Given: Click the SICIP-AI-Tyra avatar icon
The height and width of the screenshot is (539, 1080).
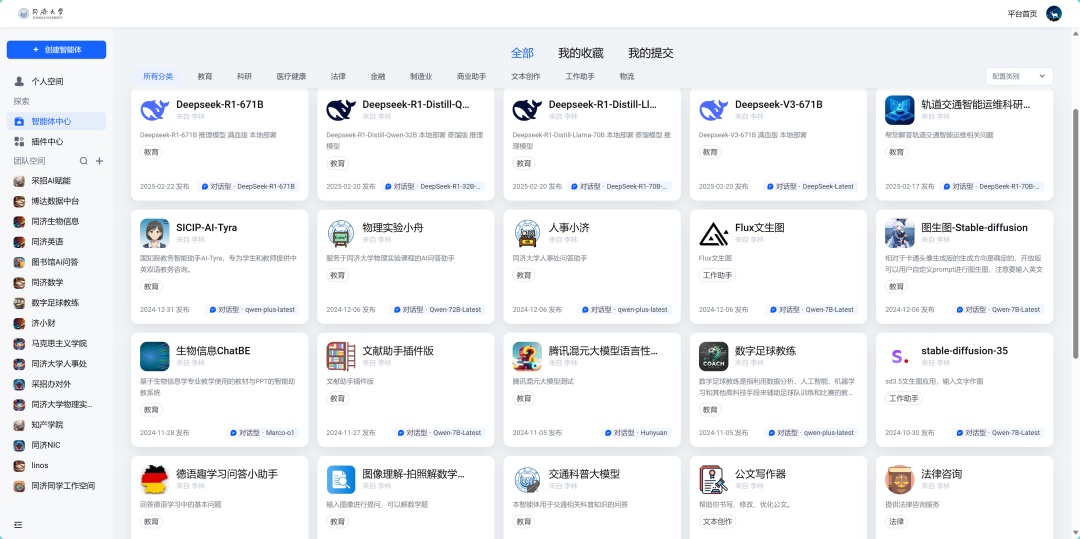Looking at the screenshot, I should (x=154, y=233).
